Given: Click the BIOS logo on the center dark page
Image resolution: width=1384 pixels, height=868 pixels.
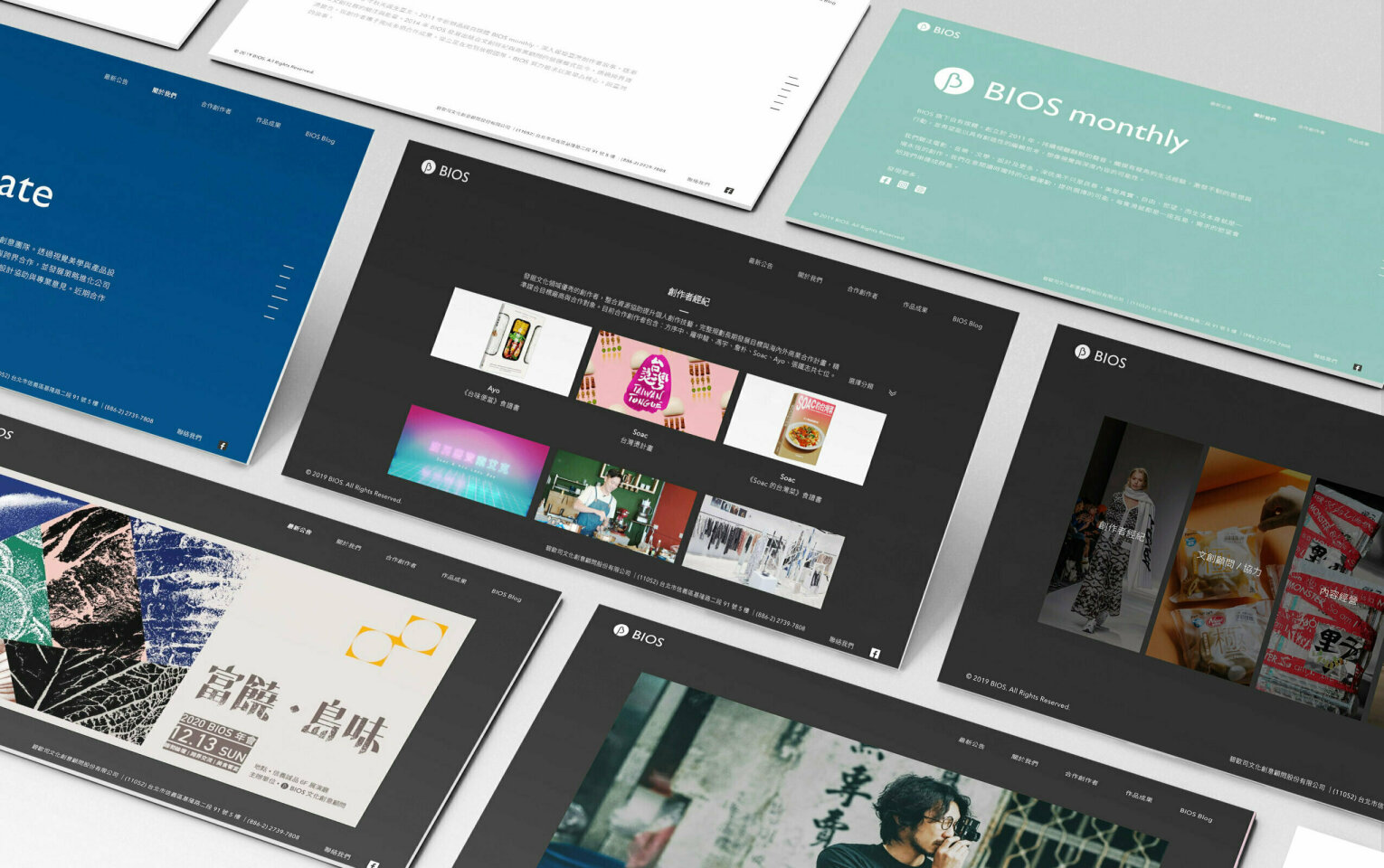Looking at the screenshot, I should pyautogui.click(x=445, y=170).
